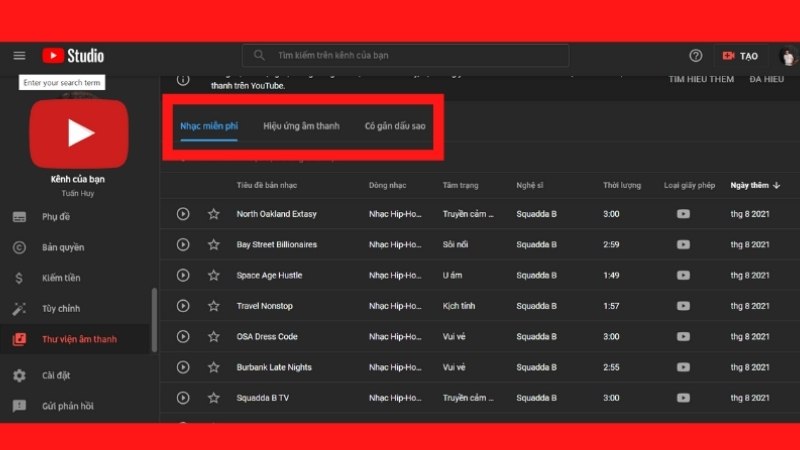Image resolution: width=800 pixels, height=450 pixels.
Task: Click the ĐÃ HIỂU dismiss button
Action: tap(766, 79)
